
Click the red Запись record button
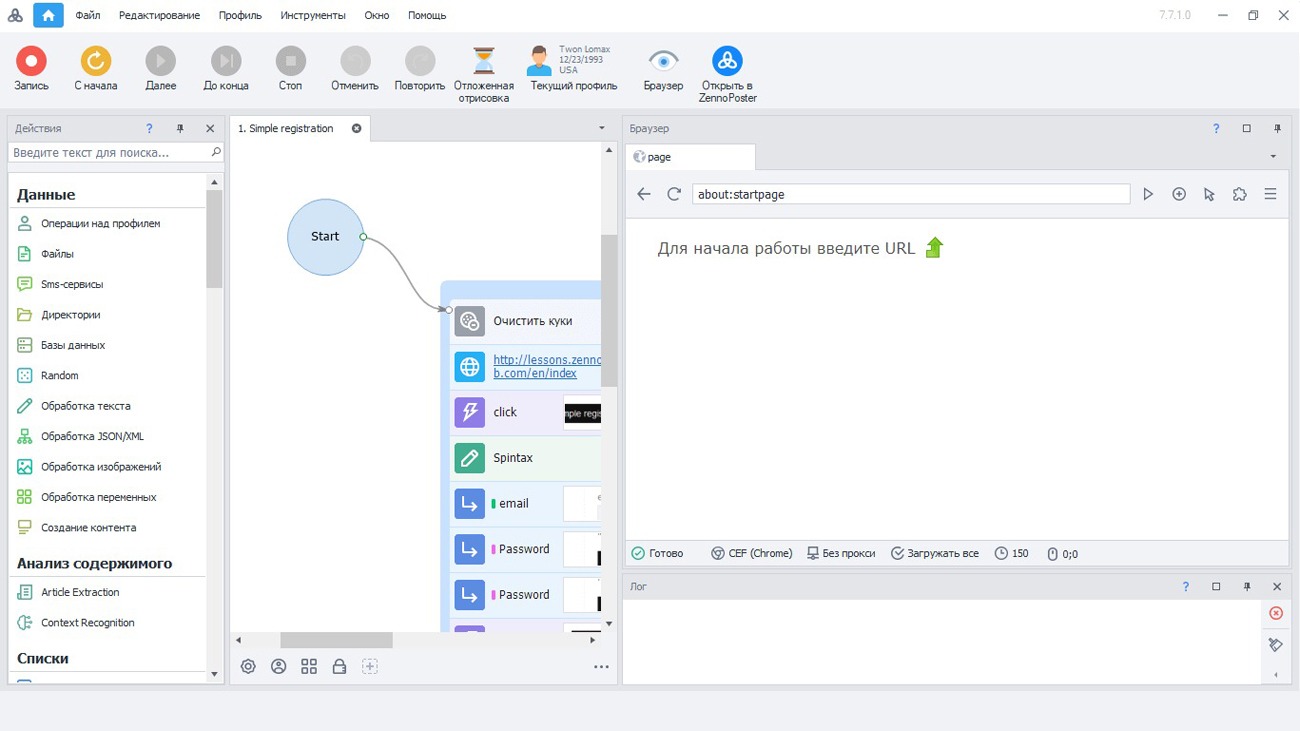click(31, 62)
